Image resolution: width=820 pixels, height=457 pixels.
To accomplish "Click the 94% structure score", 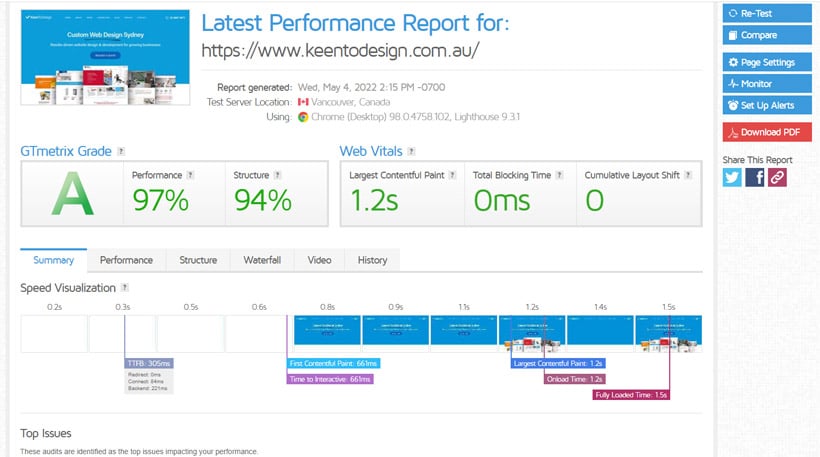I will click(x=263, y=200).
